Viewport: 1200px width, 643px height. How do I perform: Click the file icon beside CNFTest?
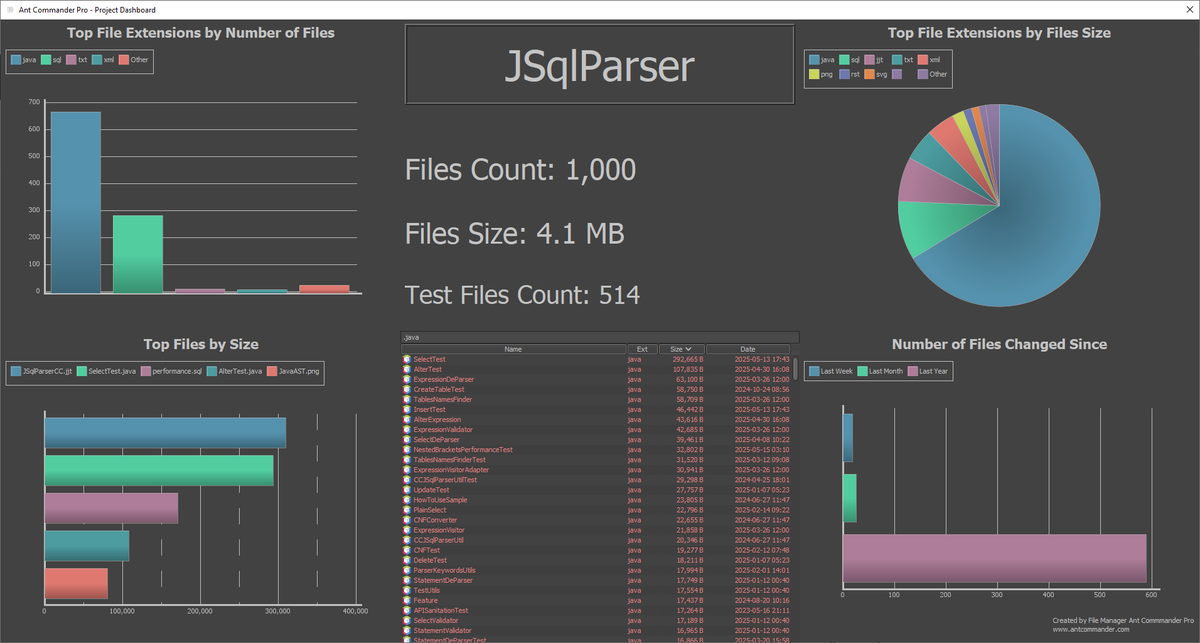pos(407,550)
